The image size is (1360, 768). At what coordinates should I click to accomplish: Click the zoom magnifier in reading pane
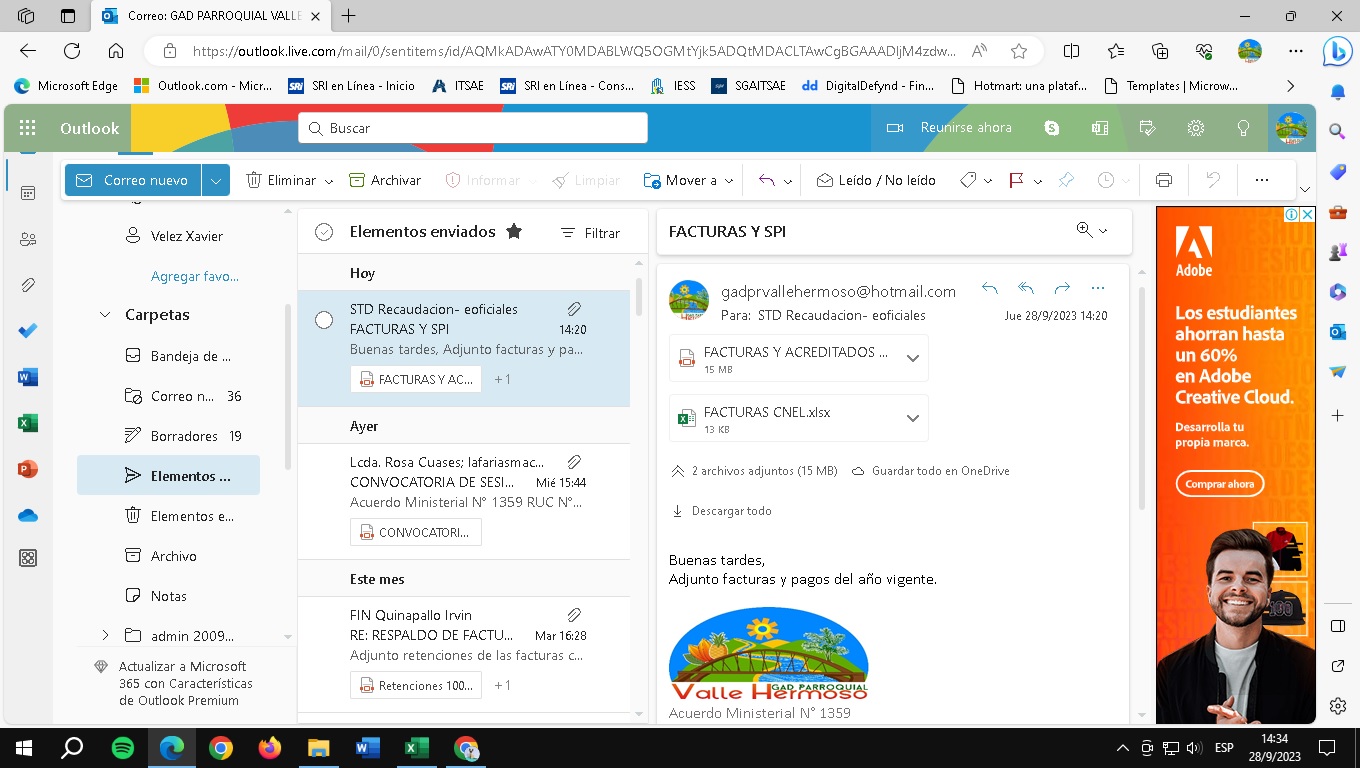pos(1084,230)
